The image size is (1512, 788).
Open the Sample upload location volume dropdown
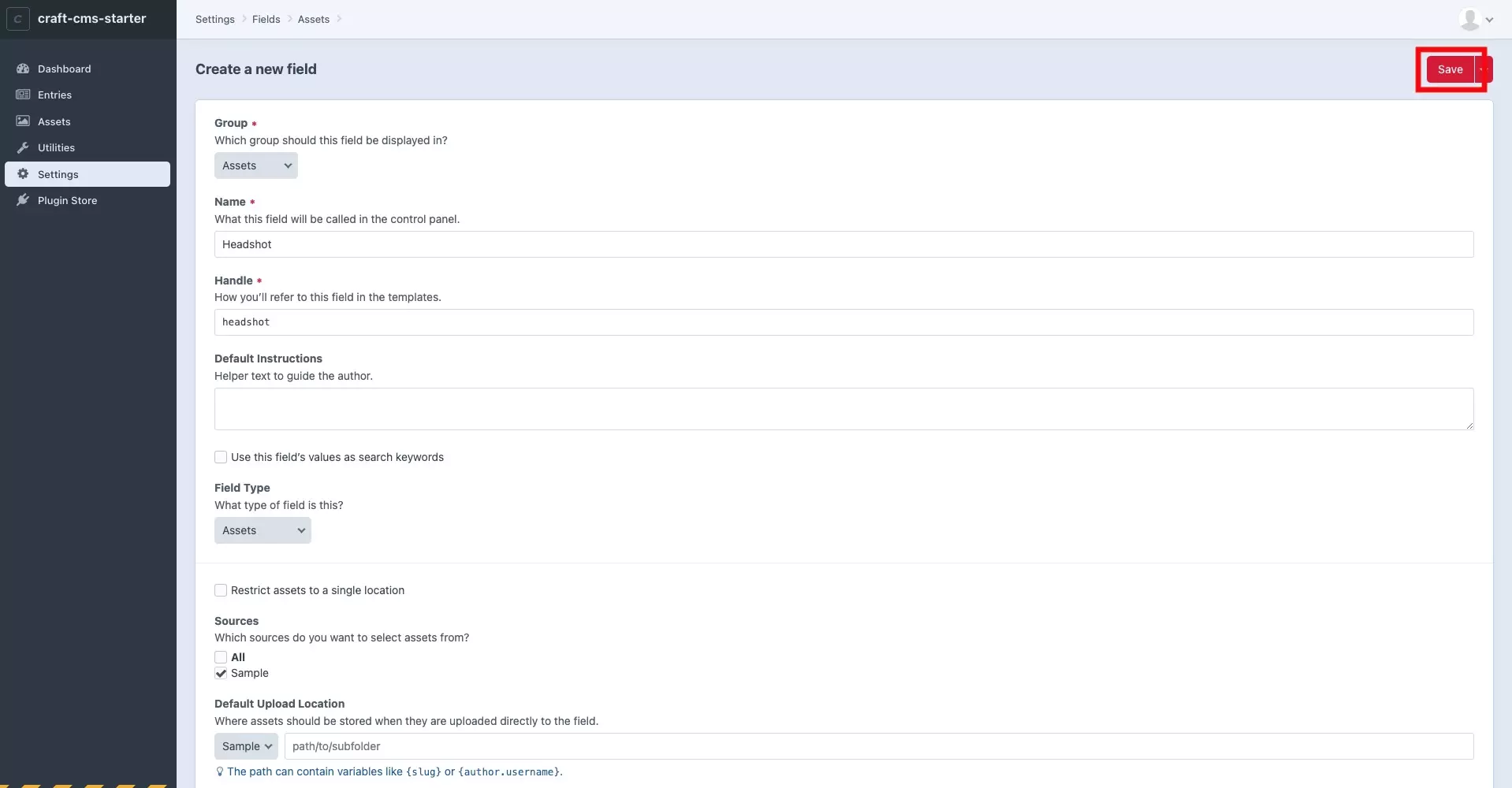(x=246, y=746)
